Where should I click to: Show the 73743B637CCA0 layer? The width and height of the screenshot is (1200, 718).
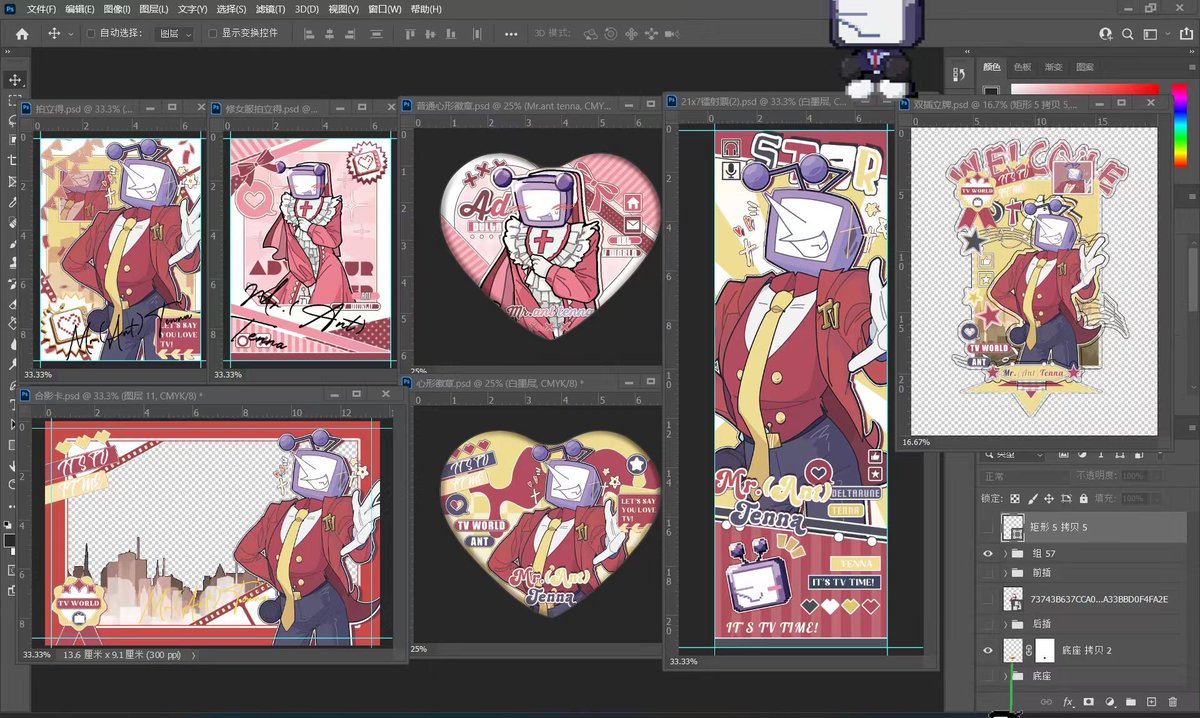pyautogui.click(x=988, y=599)
